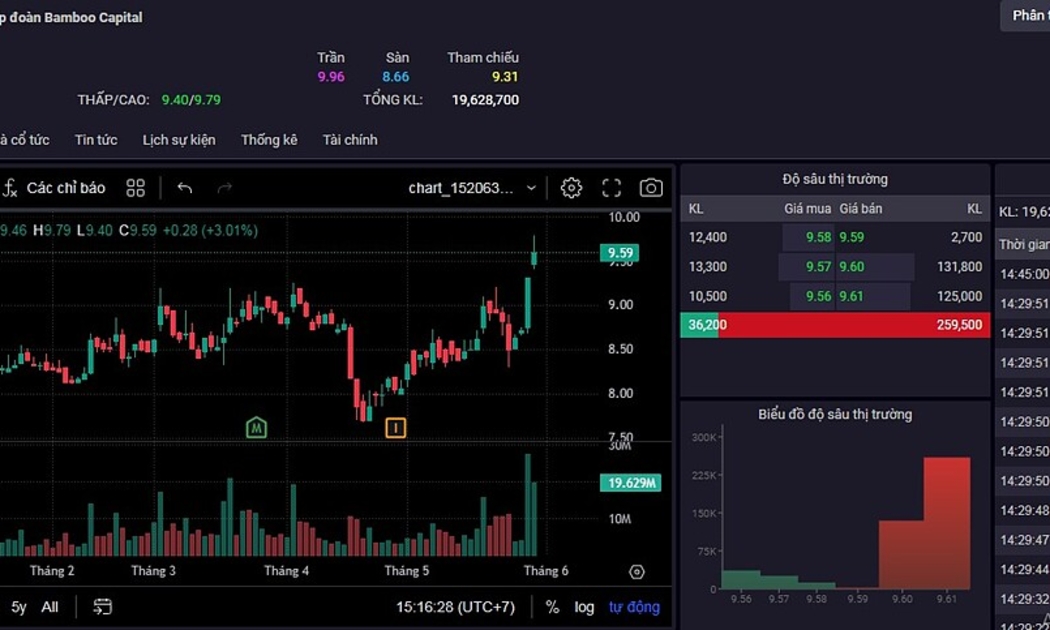This screenshot has width=1050, height=630.
Task: Set the chart range to 5y
Action: [x=19, y=607]
